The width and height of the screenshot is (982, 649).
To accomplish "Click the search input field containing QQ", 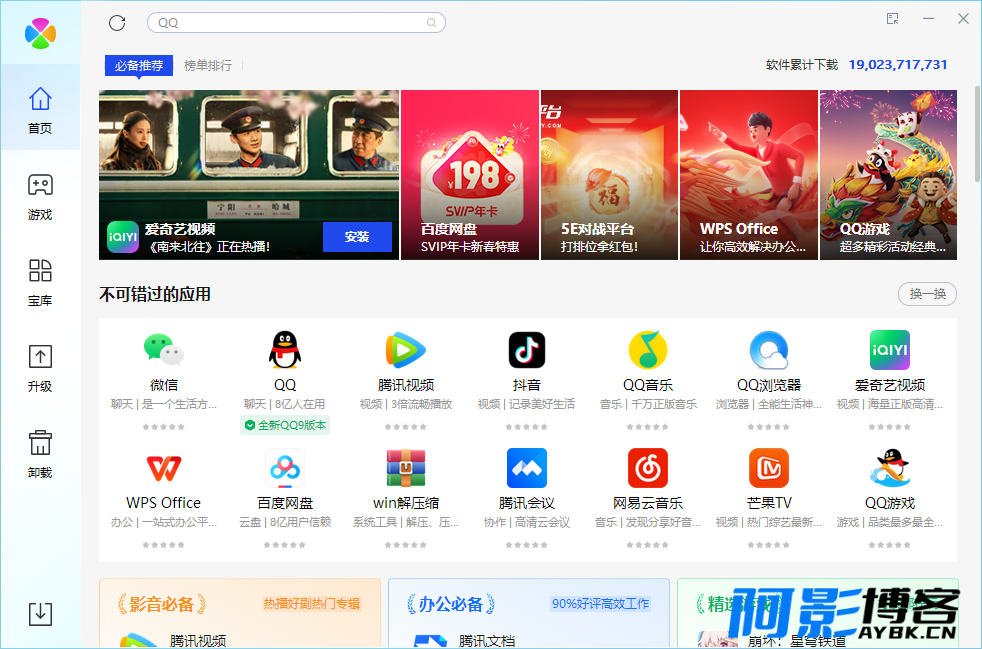I will click(x=296, y=23).
